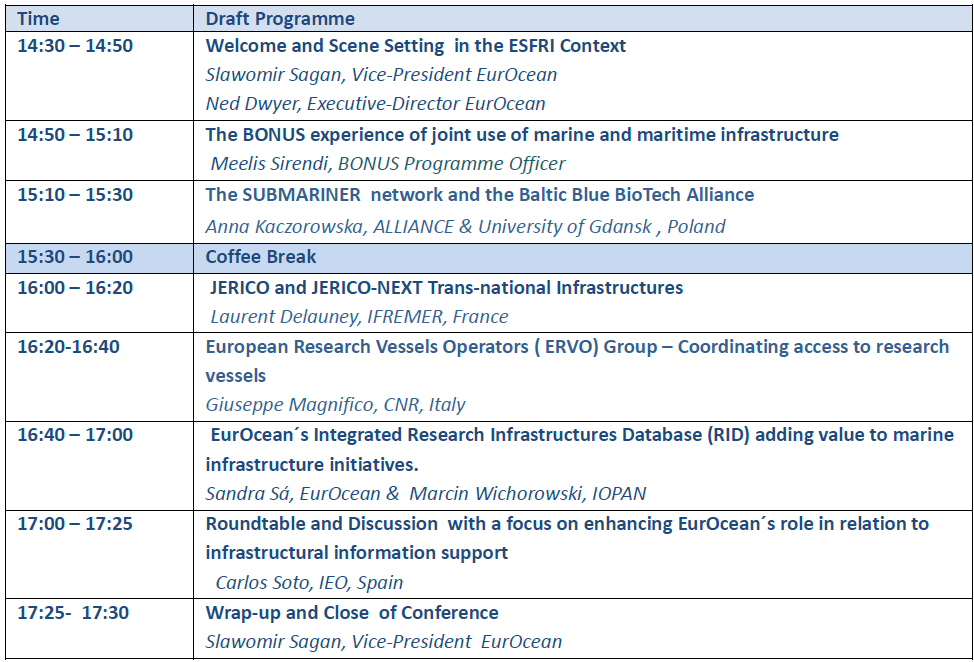
Task: Click Meelis Sirendi, BONUS Programme Officer
Action: pyautogui.click(x=388, y=164)
